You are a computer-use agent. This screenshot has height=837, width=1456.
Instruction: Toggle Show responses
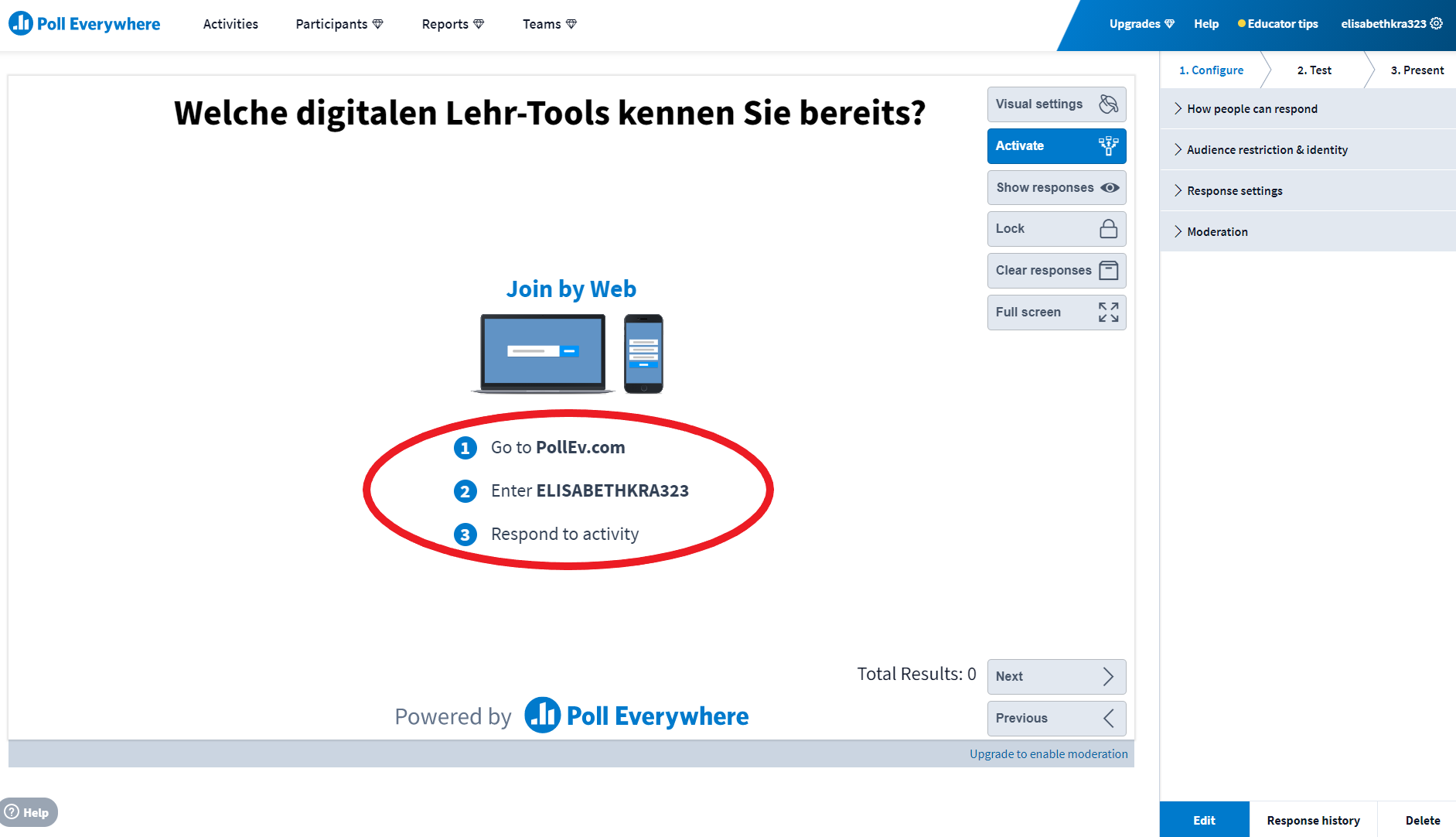click(x=1056, y=188)
